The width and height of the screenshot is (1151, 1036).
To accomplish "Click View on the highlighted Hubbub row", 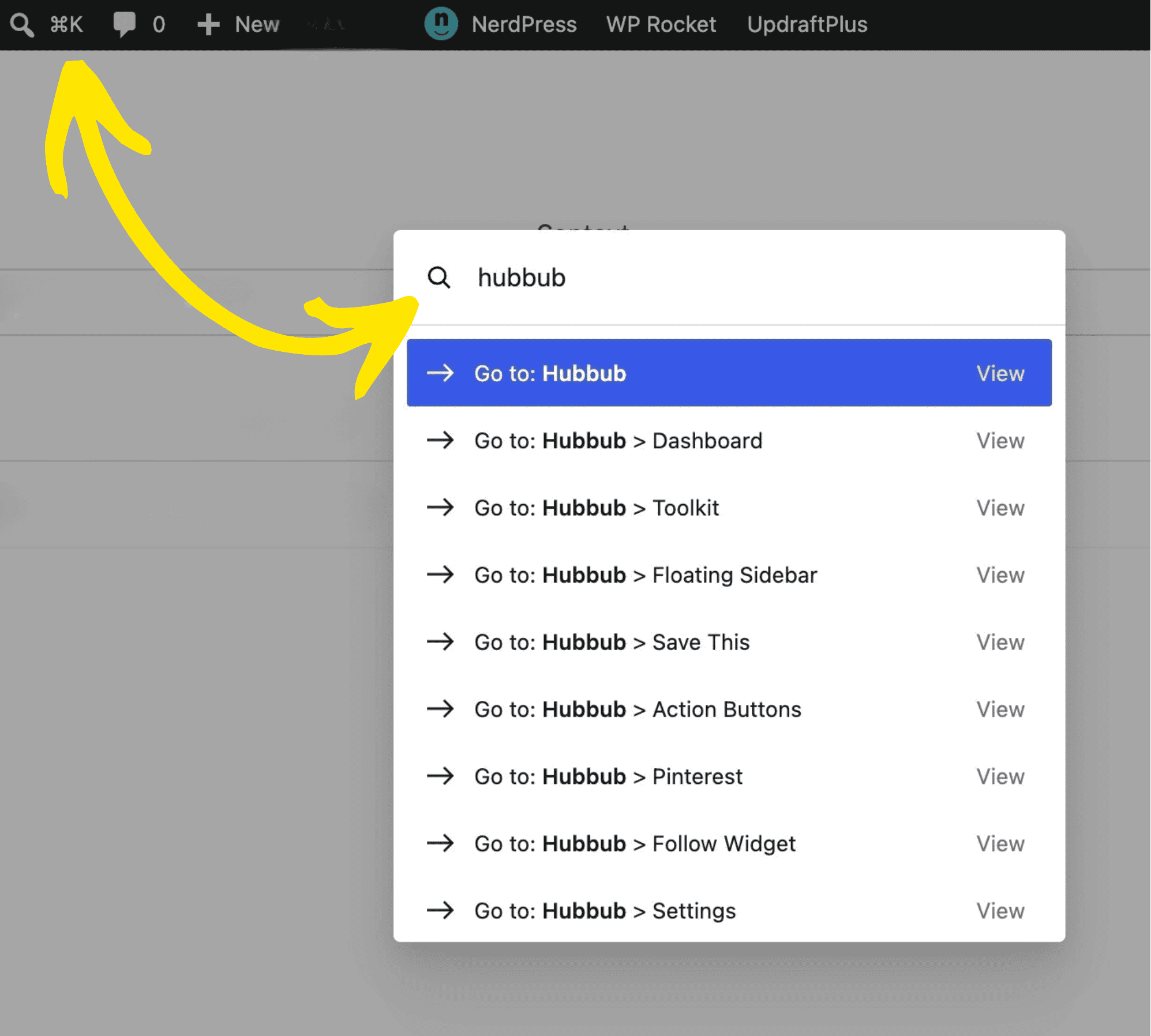I will point(1000,374).
